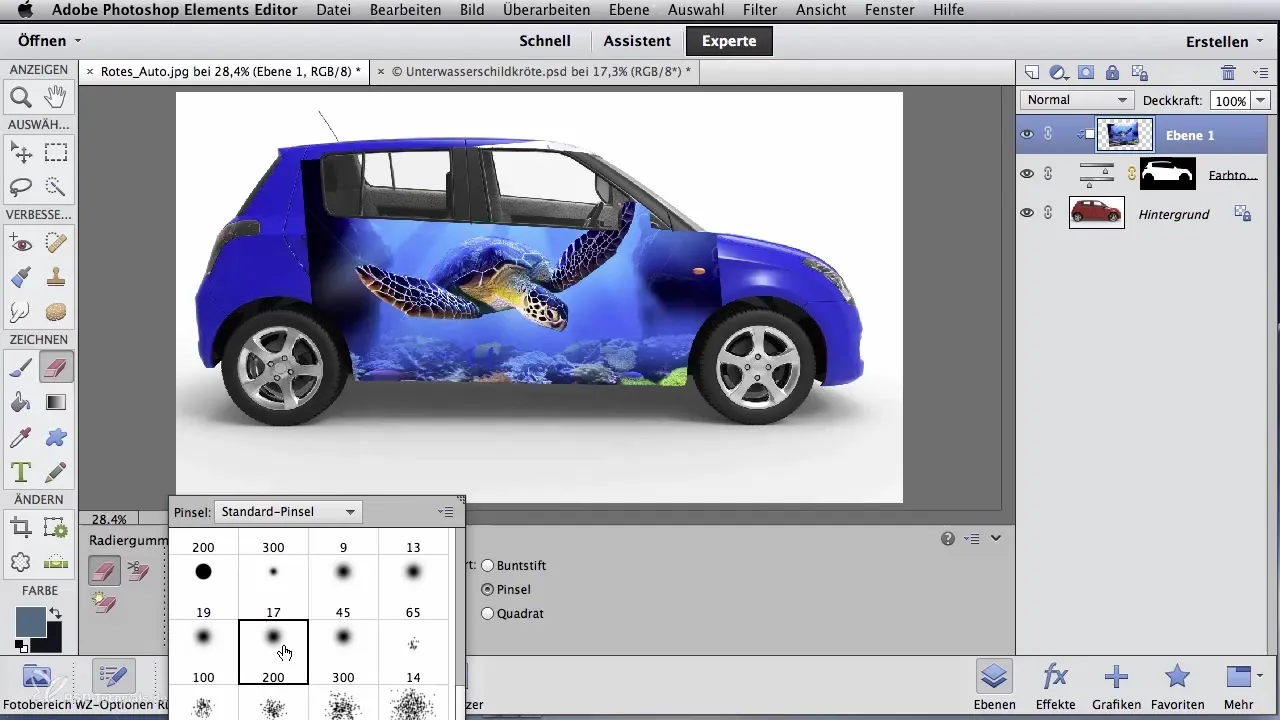Select the Rectangular Marquee tool
Screen dimensions: 1280x720
coord(56,152)
